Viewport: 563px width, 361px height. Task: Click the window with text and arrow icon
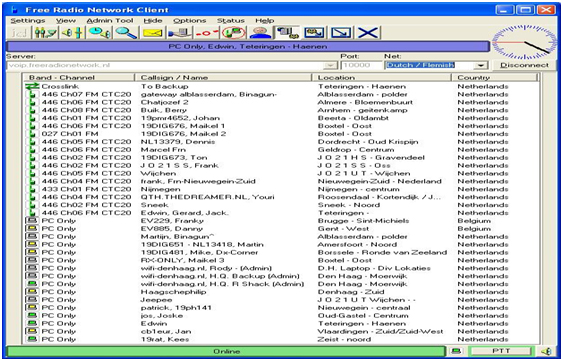coord(314,33)
